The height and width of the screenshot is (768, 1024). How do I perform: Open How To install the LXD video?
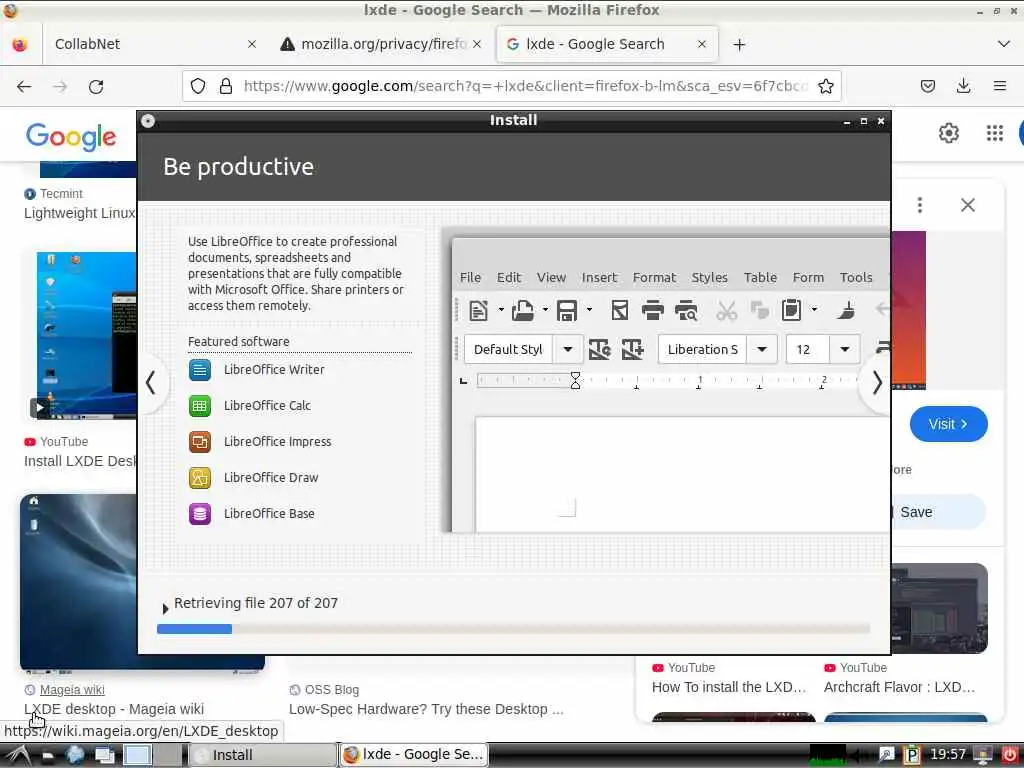click(729, 687)
